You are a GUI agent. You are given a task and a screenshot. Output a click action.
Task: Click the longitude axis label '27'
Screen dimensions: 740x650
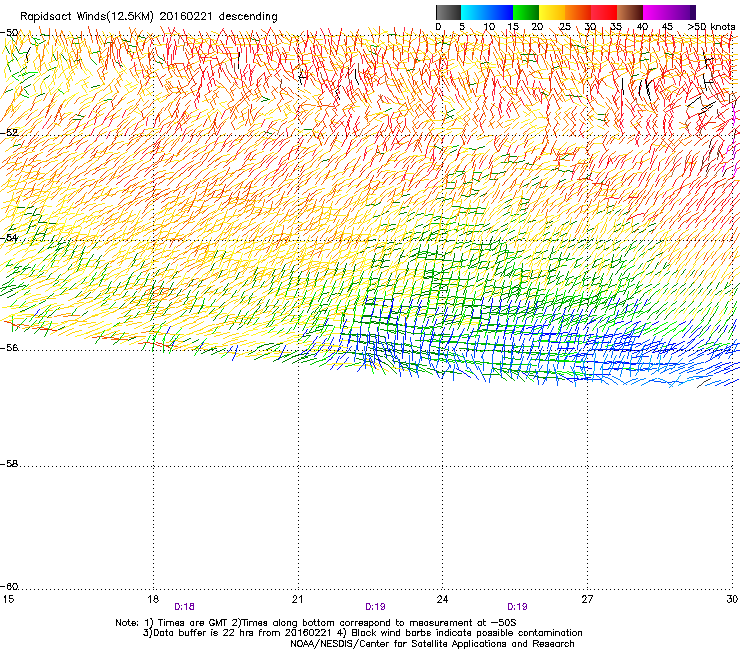pos(587,599)
